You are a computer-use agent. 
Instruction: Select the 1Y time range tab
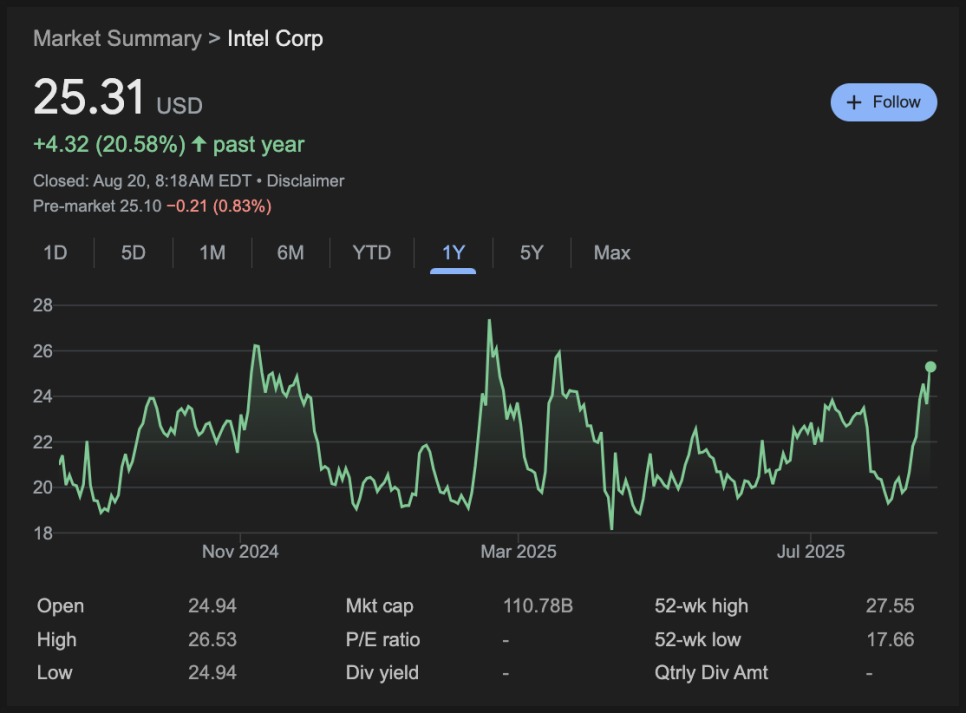click(x=453, y=253)
